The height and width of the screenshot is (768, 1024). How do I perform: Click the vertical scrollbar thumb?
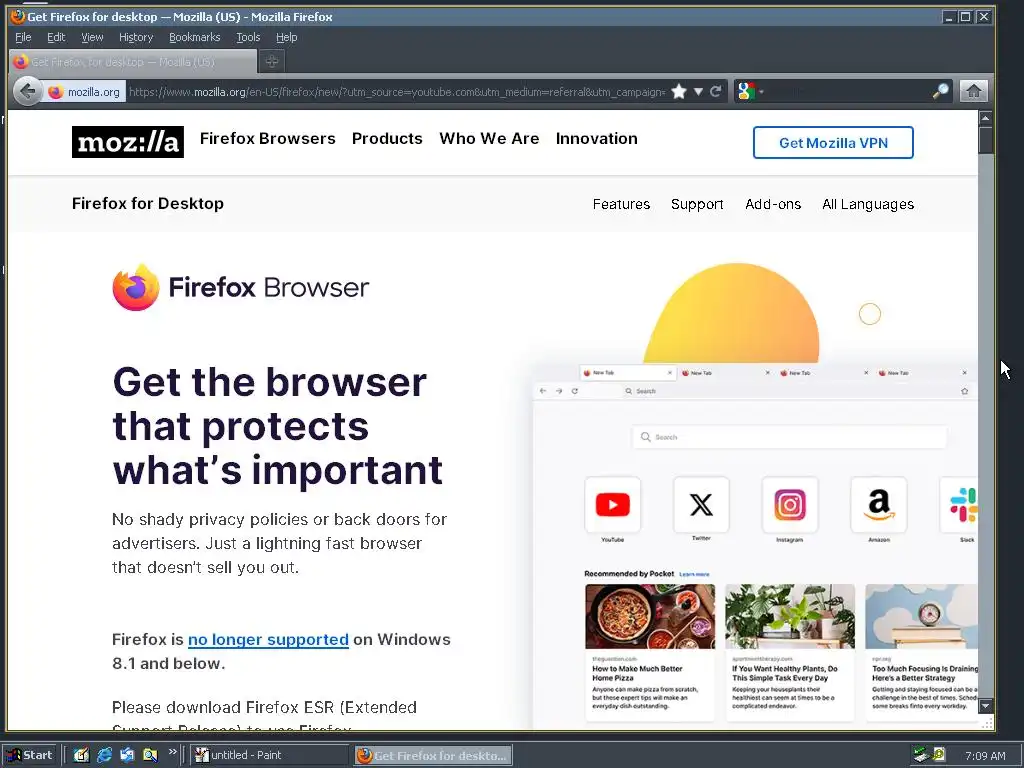pos(985,140)
